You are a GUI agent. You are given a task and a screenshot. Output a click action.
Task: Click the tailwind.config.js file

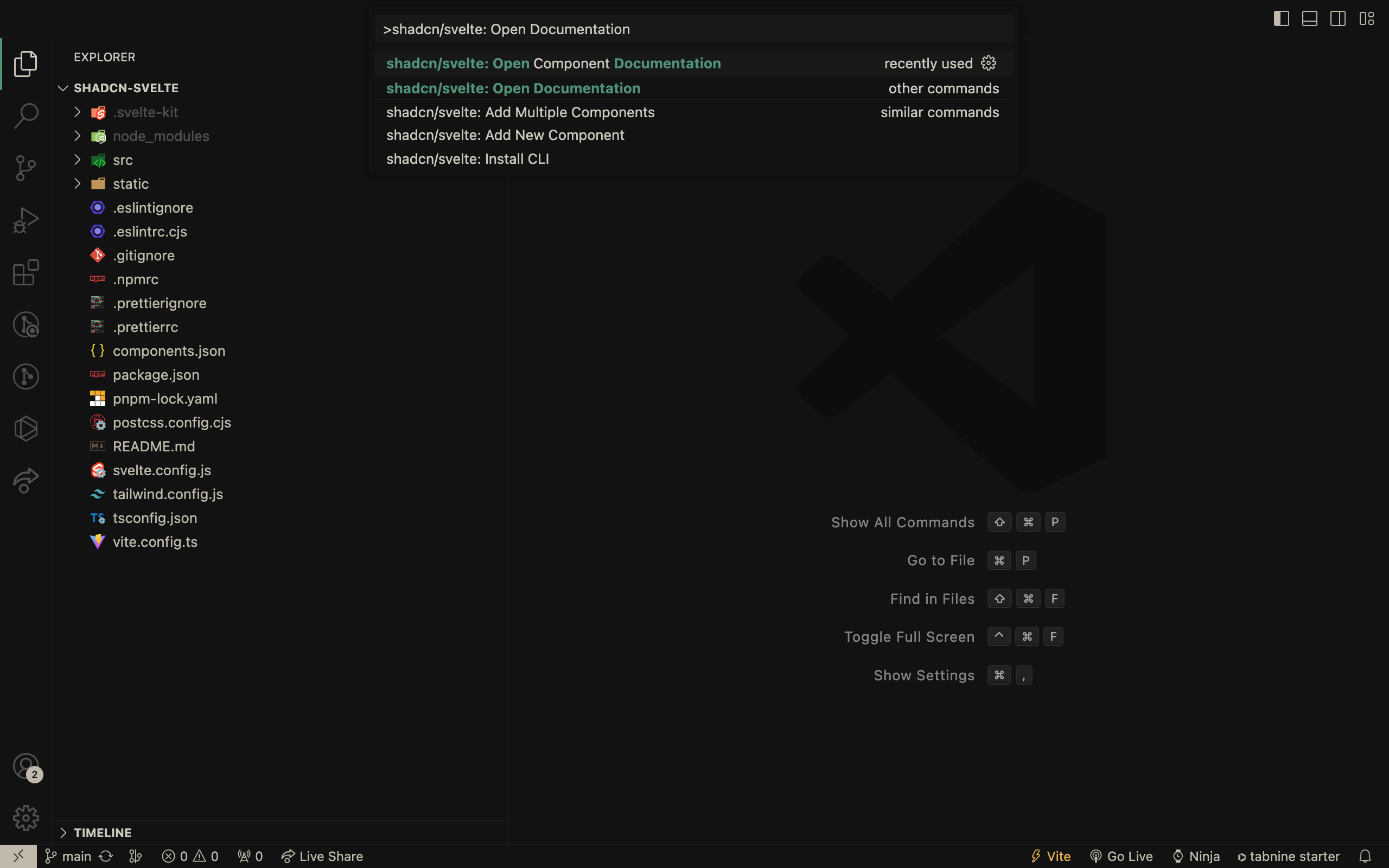pos(168,494)
